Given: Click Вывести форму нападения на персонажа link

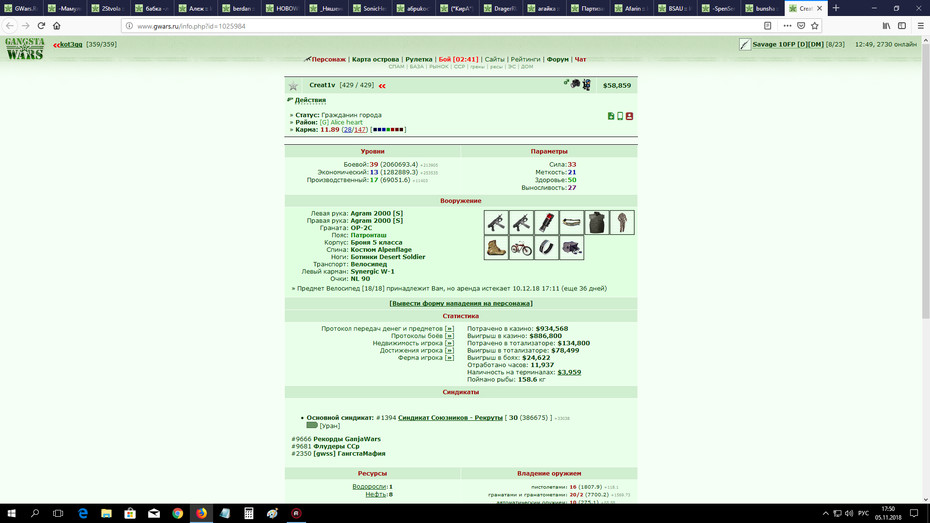Looking at the screenshot, I should point(461,304).
